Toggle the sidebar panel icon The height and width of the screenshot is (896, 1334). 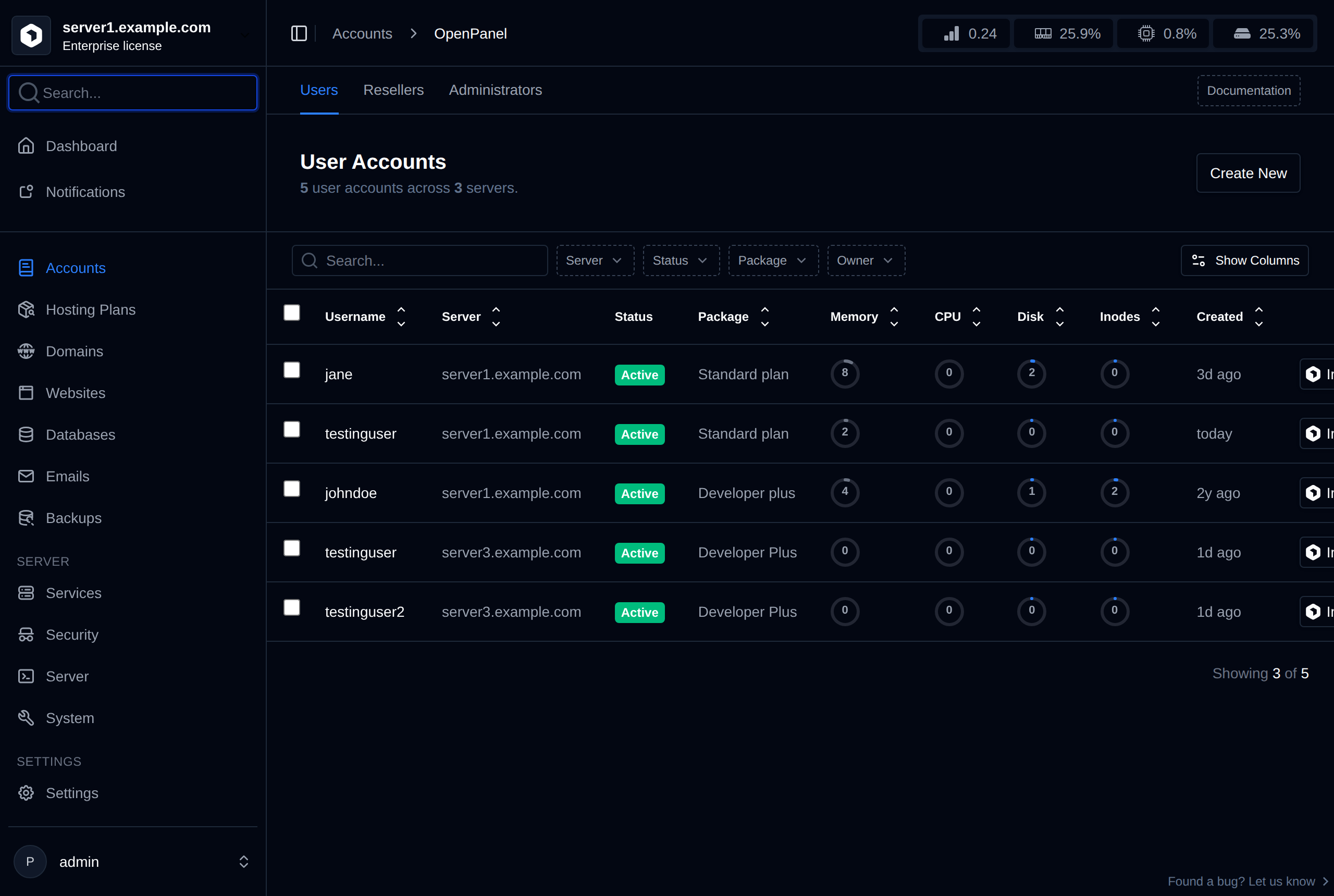click(299, 34)
